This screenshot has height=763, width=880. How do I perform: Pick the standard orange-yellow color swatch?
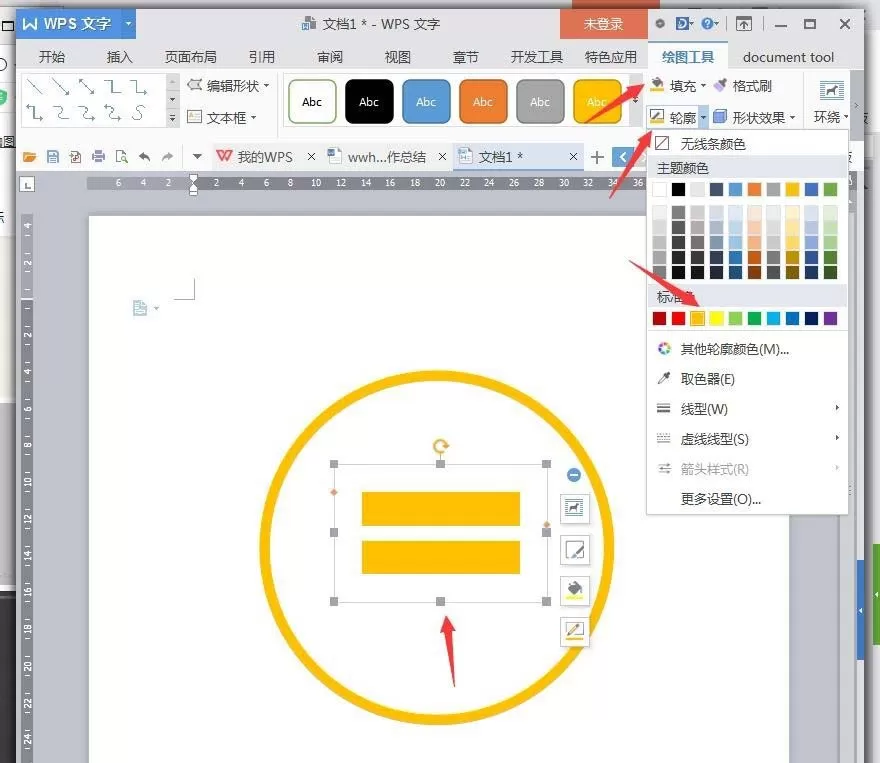point(697,319)
